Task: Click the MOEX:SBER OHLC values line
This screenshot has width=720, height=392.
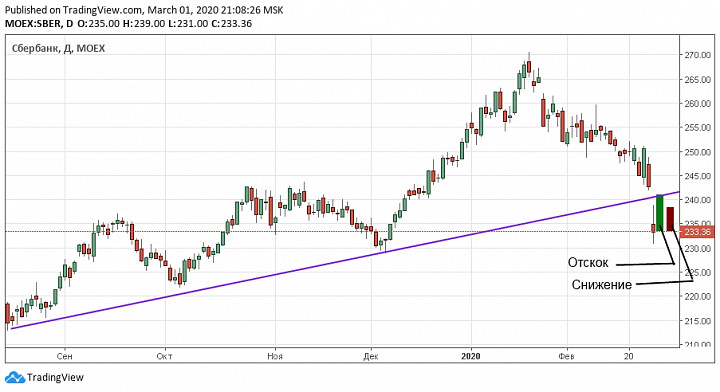Action: [128, 23]
